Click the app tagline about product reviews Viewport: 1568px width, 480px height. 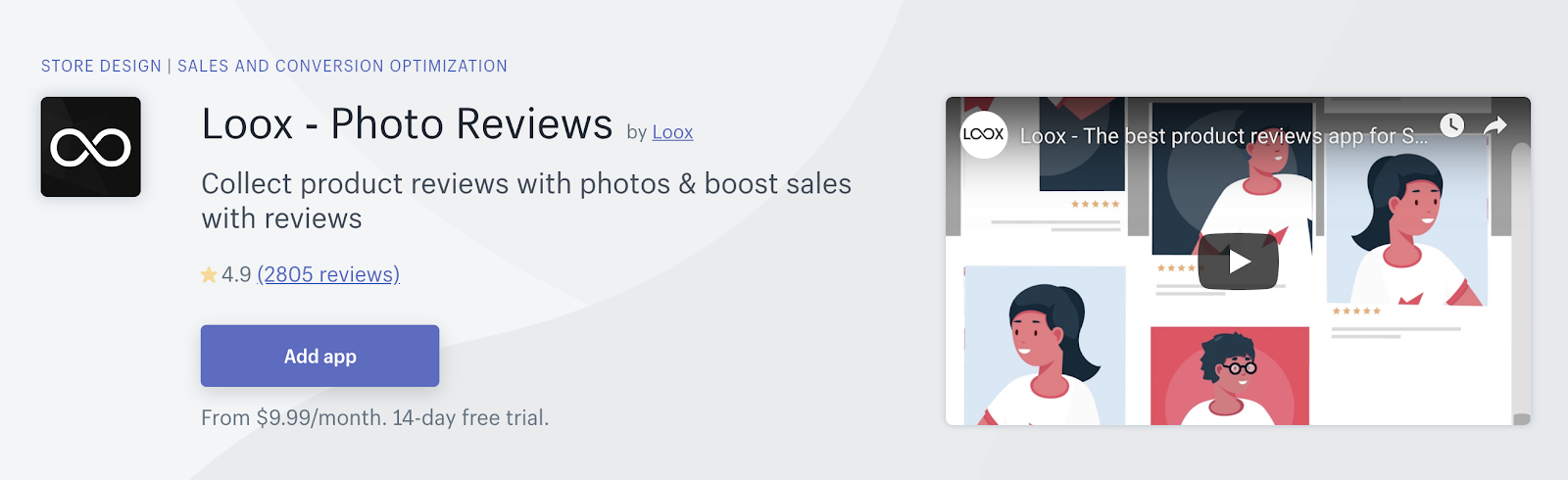pyautogui.click(x=526, y=201)
